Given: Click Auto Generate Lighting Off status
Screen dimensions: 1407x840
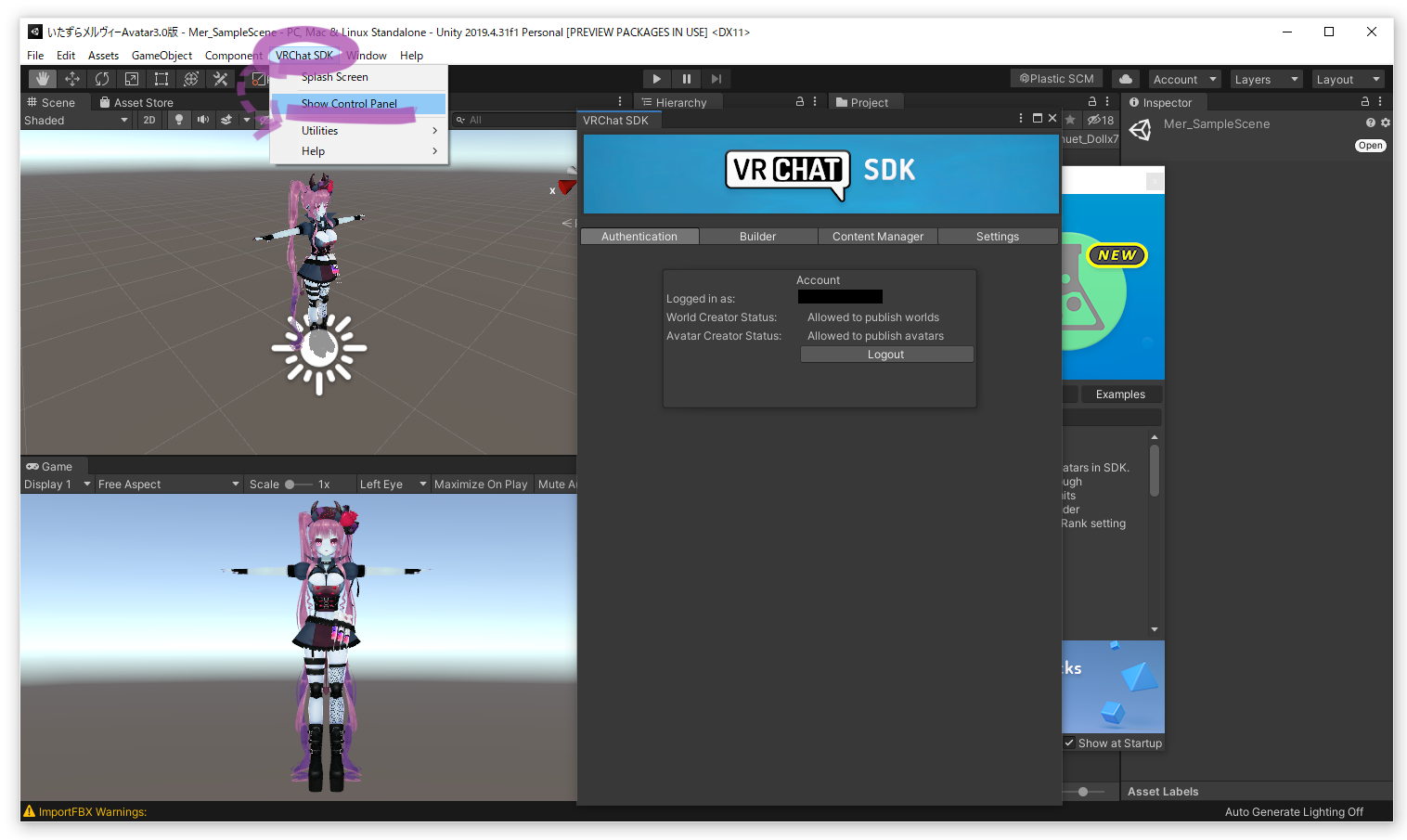Looking at the screenshot, I should [x=1294, y=812].
